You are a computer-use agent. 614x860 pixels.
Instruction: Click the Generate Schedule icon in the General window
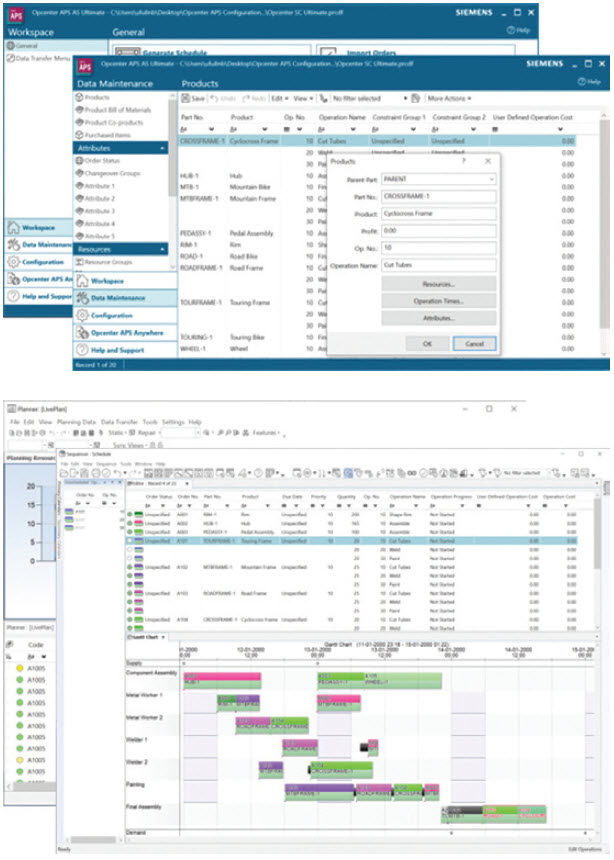(x=127, y=52)
